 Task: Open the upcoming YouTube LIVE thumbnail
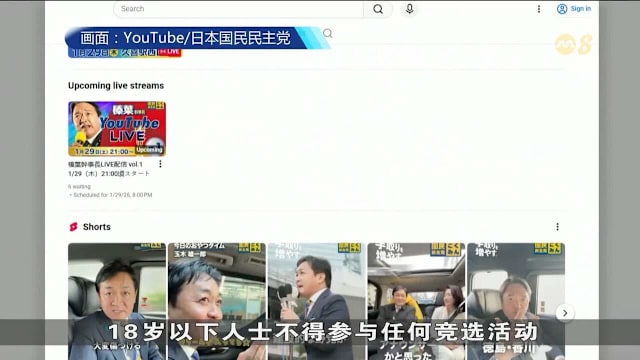pyautogui.click(x=117, y=129)
